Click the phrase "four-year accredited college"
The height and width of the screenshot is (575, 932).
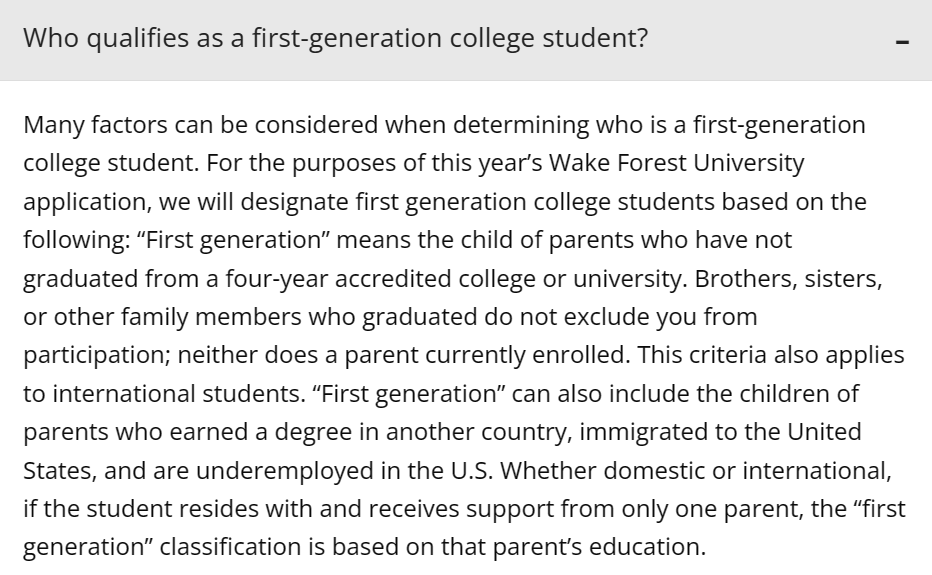point(380,279)
